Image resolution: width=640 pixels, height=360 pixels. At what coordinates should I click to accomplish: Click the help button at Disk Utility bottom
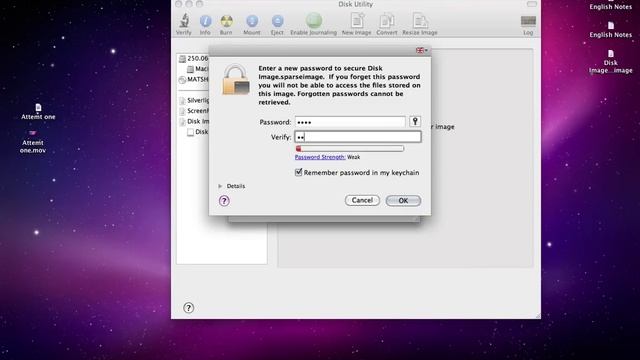(x=188, y=308)
